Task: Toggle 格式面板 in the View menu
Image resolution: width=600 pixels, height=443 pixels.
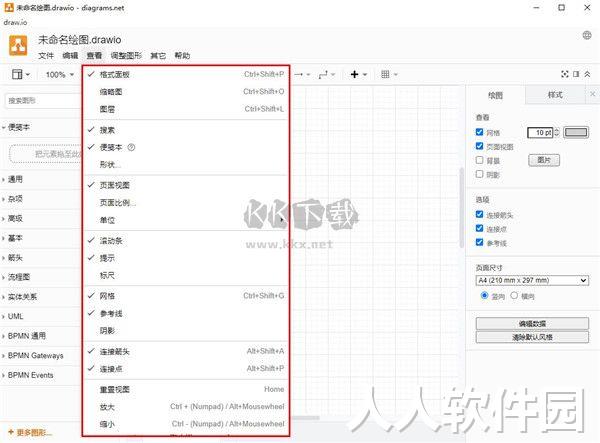Action: coord(186,74)
